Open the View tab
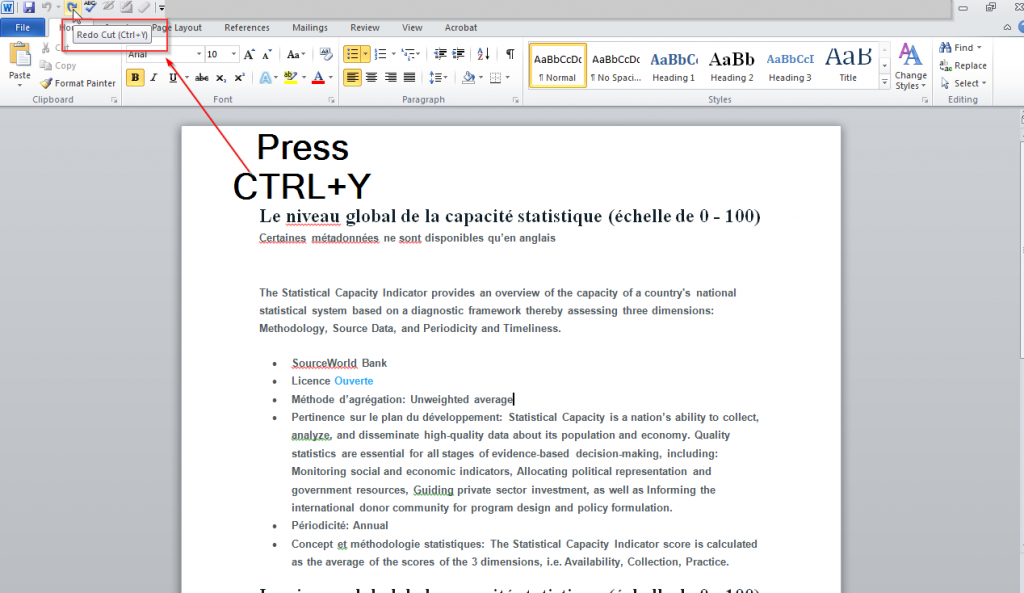The width and height of the screenshot is (1024, 593). point(411,27)
